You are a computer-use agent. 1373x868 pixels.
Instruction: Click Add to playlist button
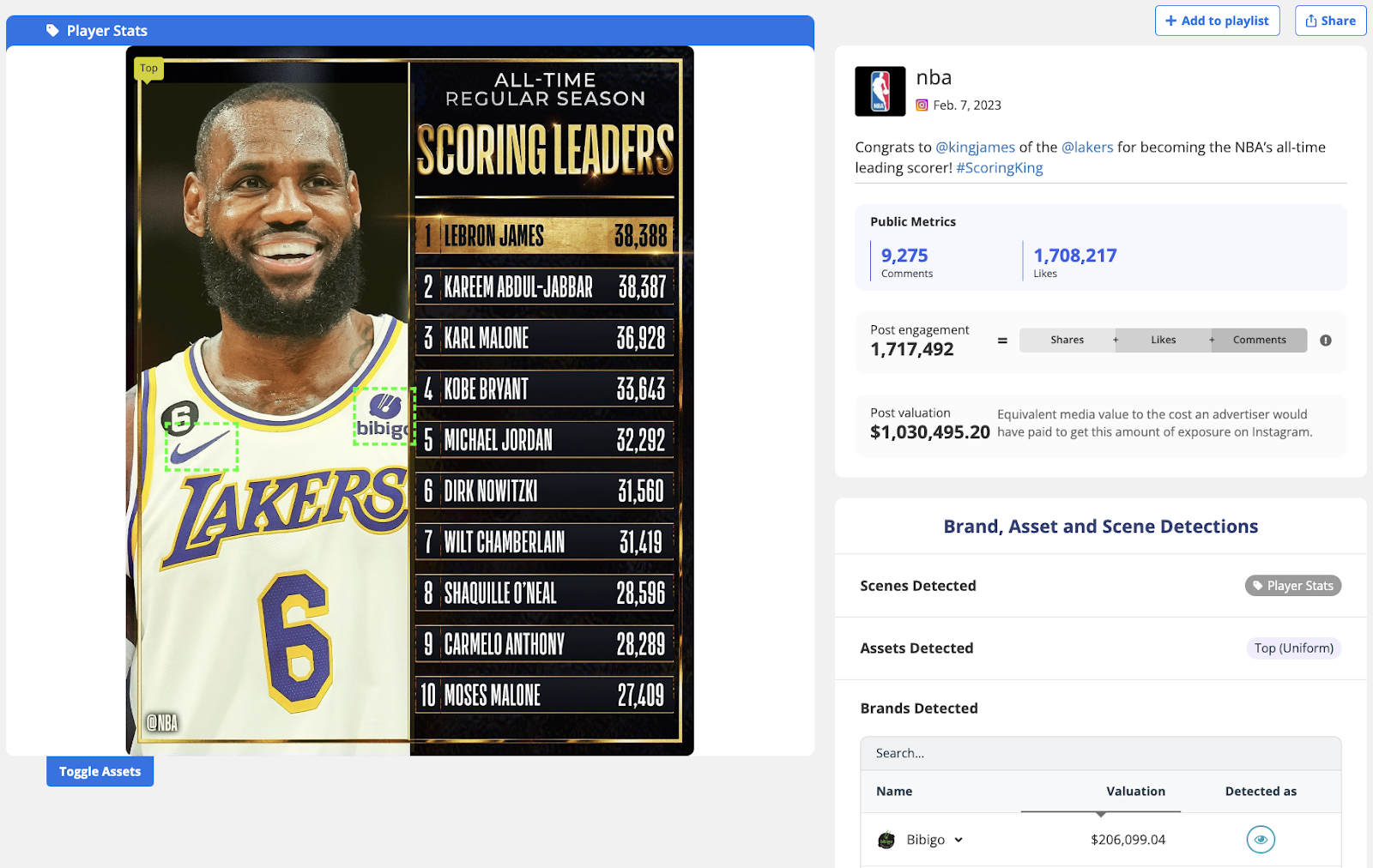point(1217,21)
